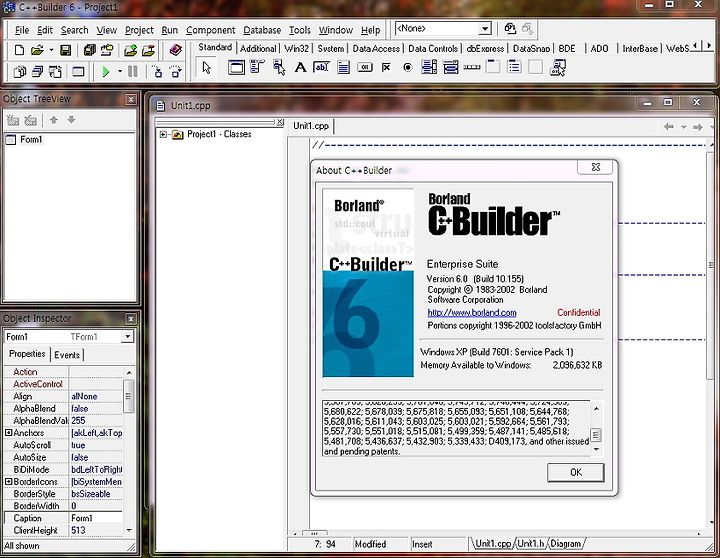Screen dimensions: 720x558
Task: Open the Component menu
Action: (x=210, y=30)
